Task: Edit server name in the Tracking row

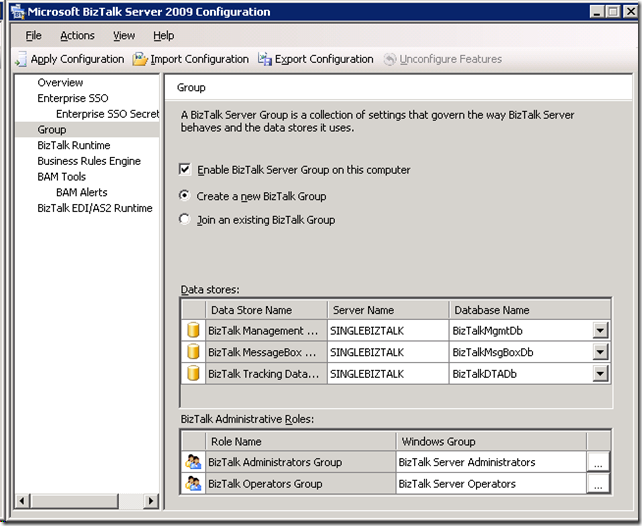Action: (388, 374)
